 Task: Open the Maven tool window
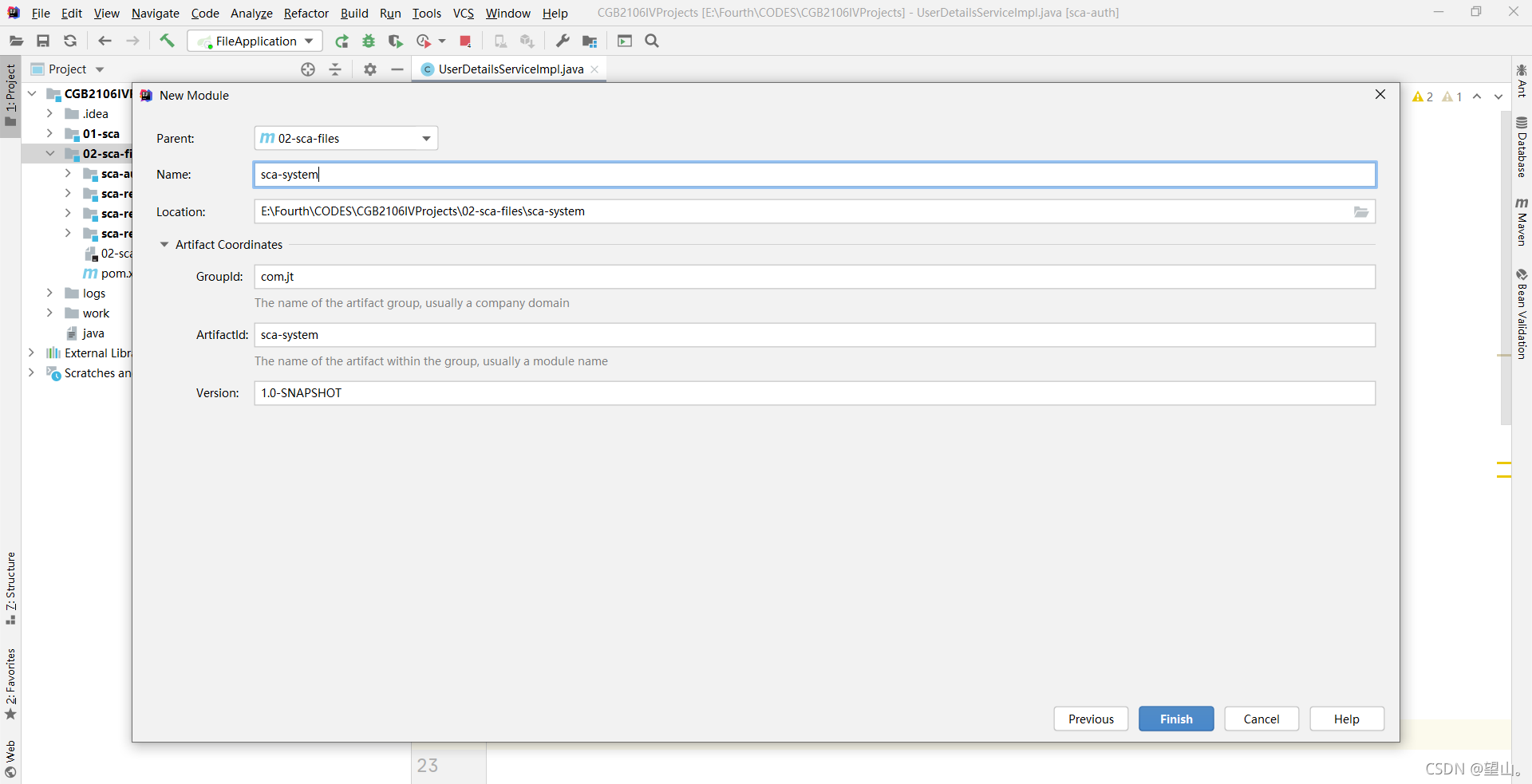tap(1522, 221)
